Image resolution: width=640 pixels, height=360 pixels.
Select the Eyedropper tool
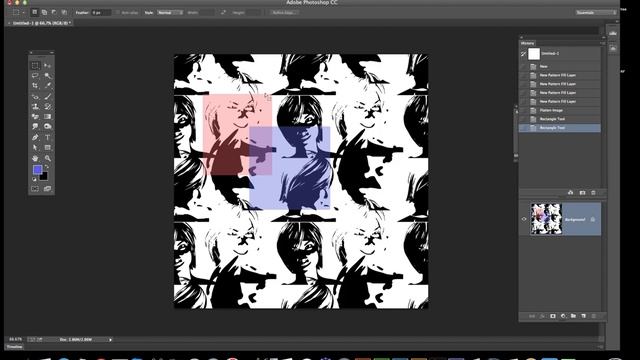pyautogui.click(x=48, y=86)
